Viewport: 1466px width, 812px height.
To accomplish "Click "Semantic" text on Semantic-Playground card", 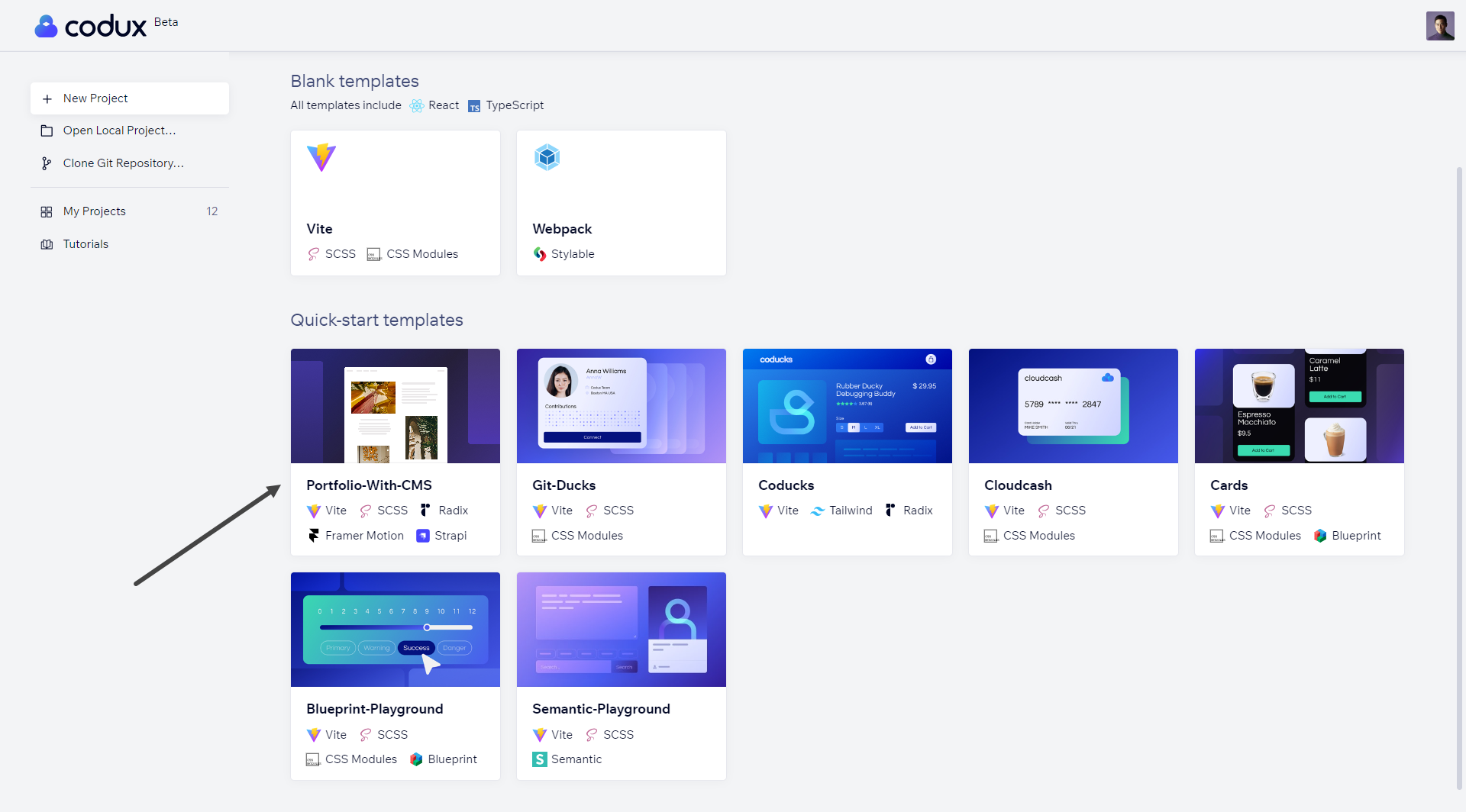I will [x=576, y=759].
